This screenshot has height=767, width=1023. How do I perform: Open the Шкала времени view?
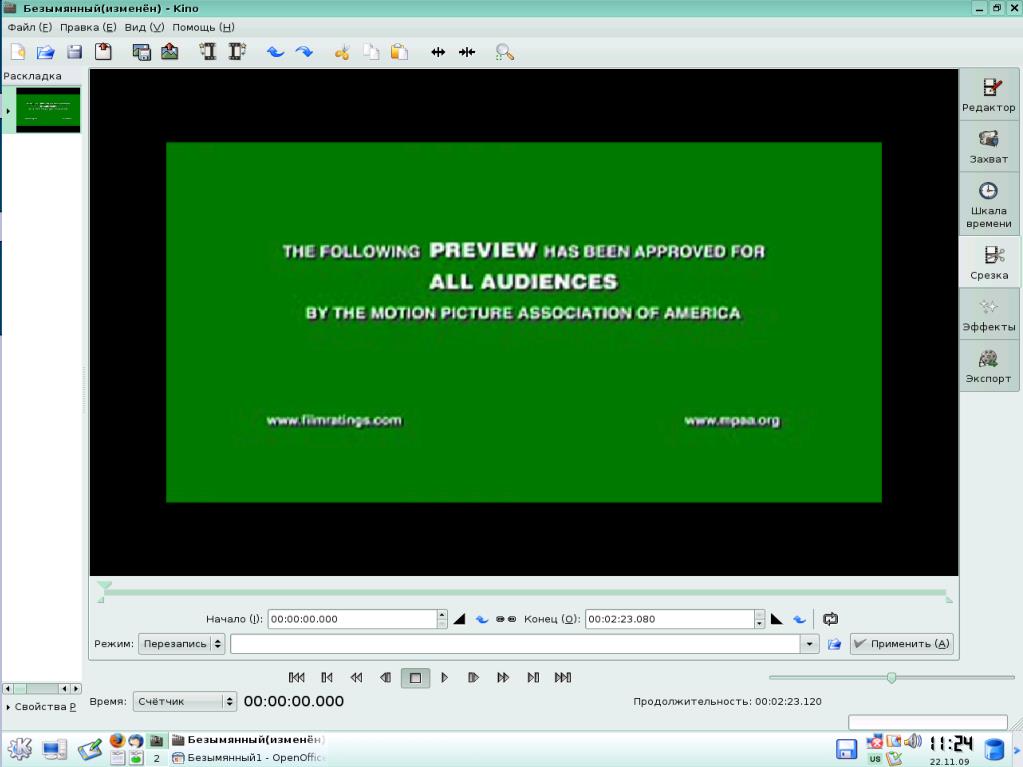pos(988,205)
